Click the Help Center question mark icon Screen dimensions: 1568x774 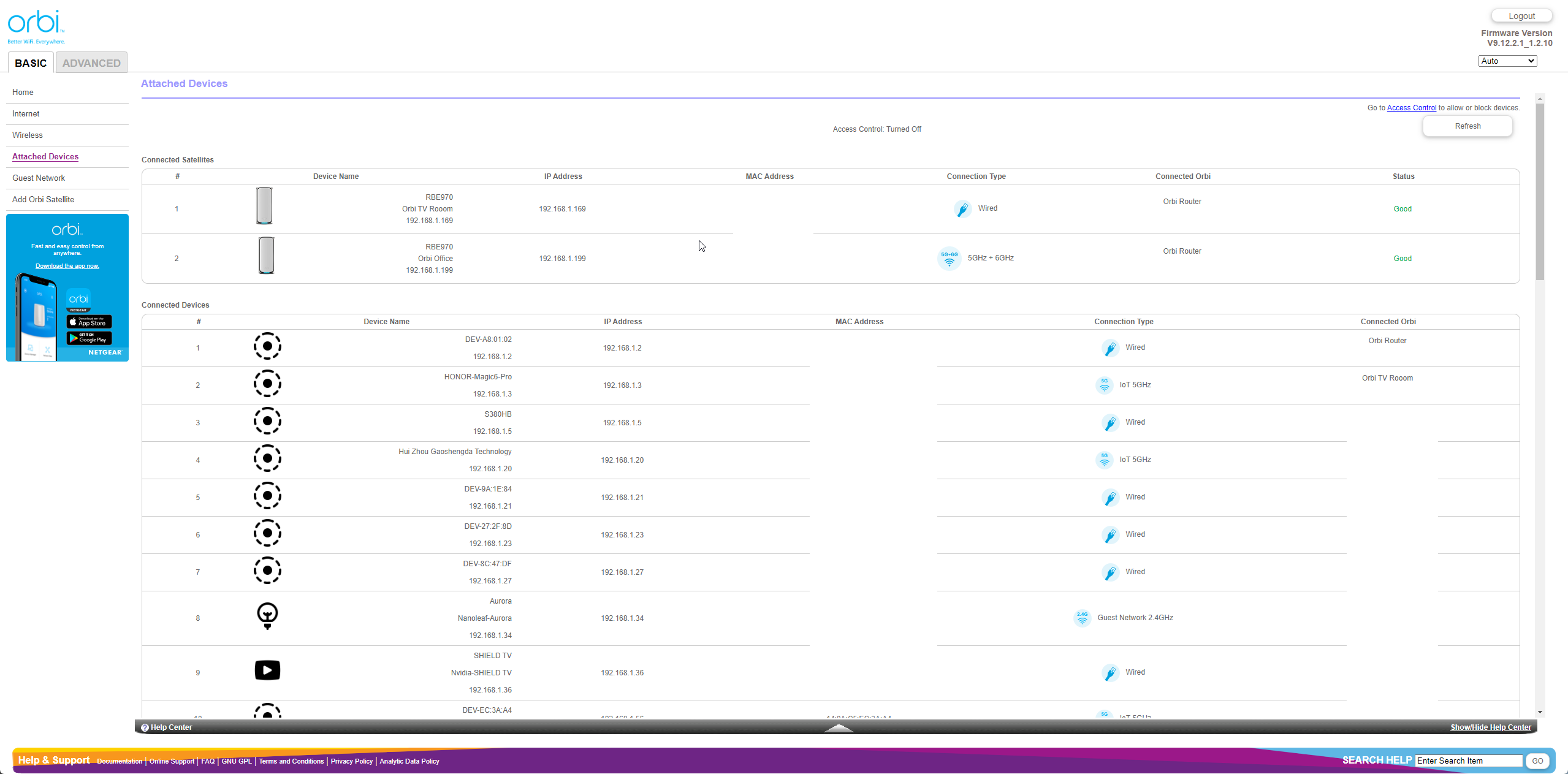coord(145,727)
